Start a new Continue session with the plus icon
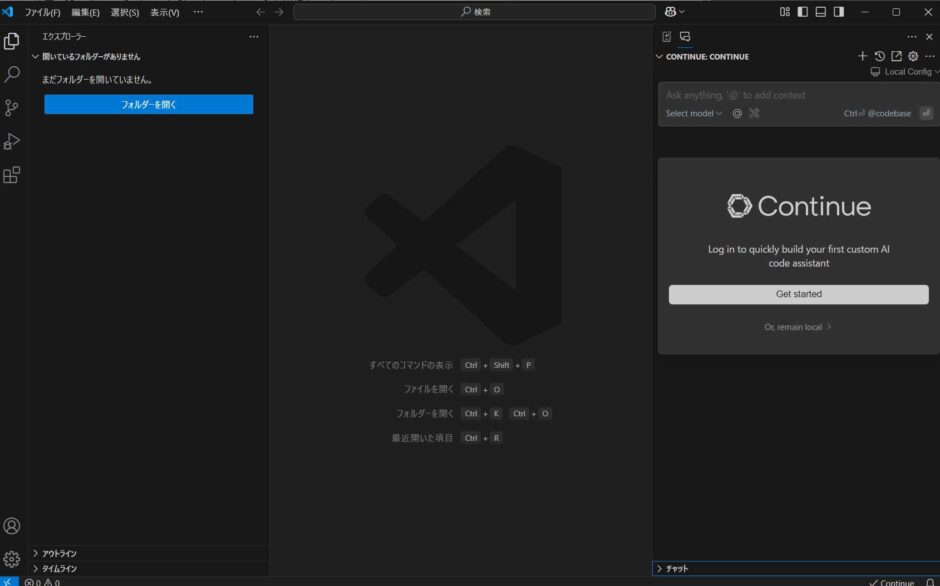This screenshot has width=940, height=586. pos(863,56)
